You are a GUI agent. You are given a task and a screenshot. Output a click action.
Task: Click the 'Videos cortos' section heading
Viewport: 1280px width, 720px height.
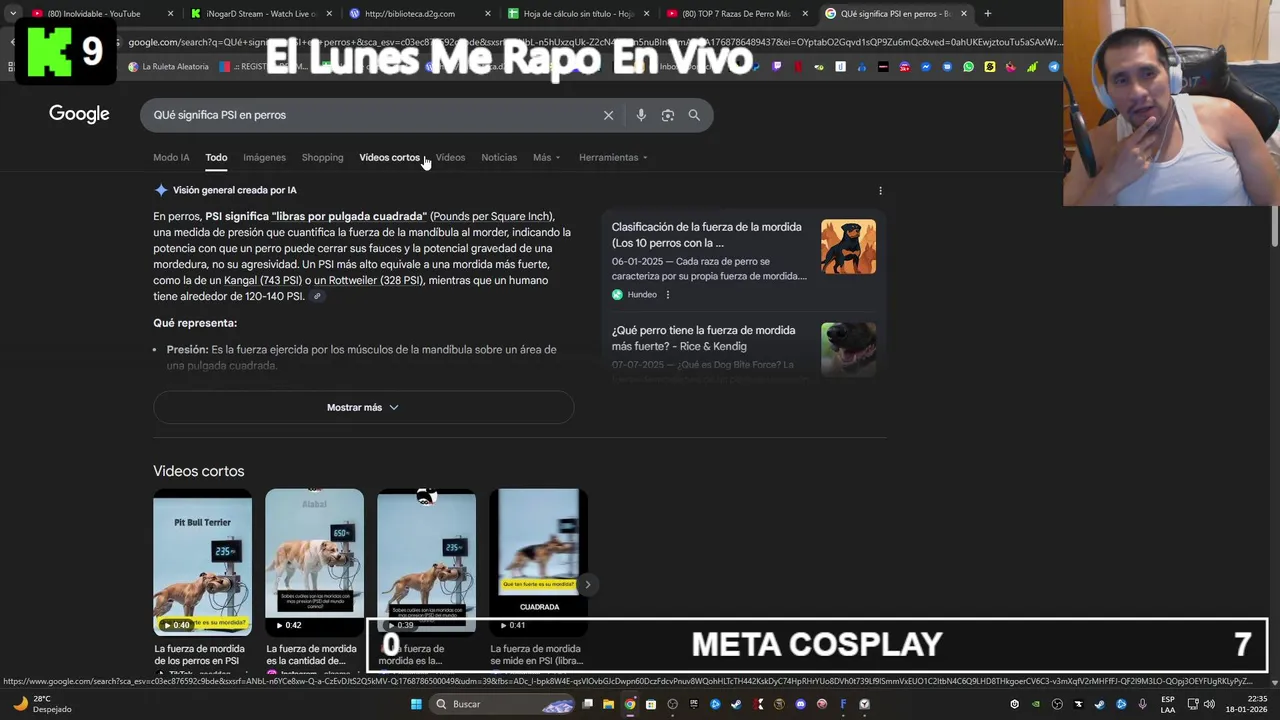point(198,471)
